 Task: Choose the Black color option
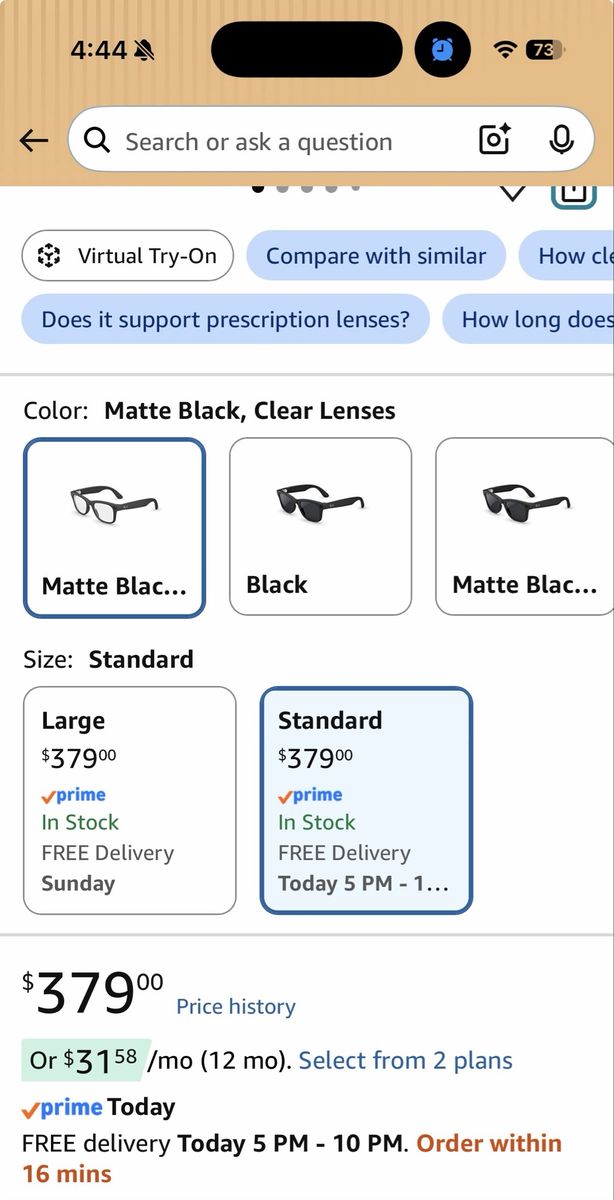click(x=320, y=526)
